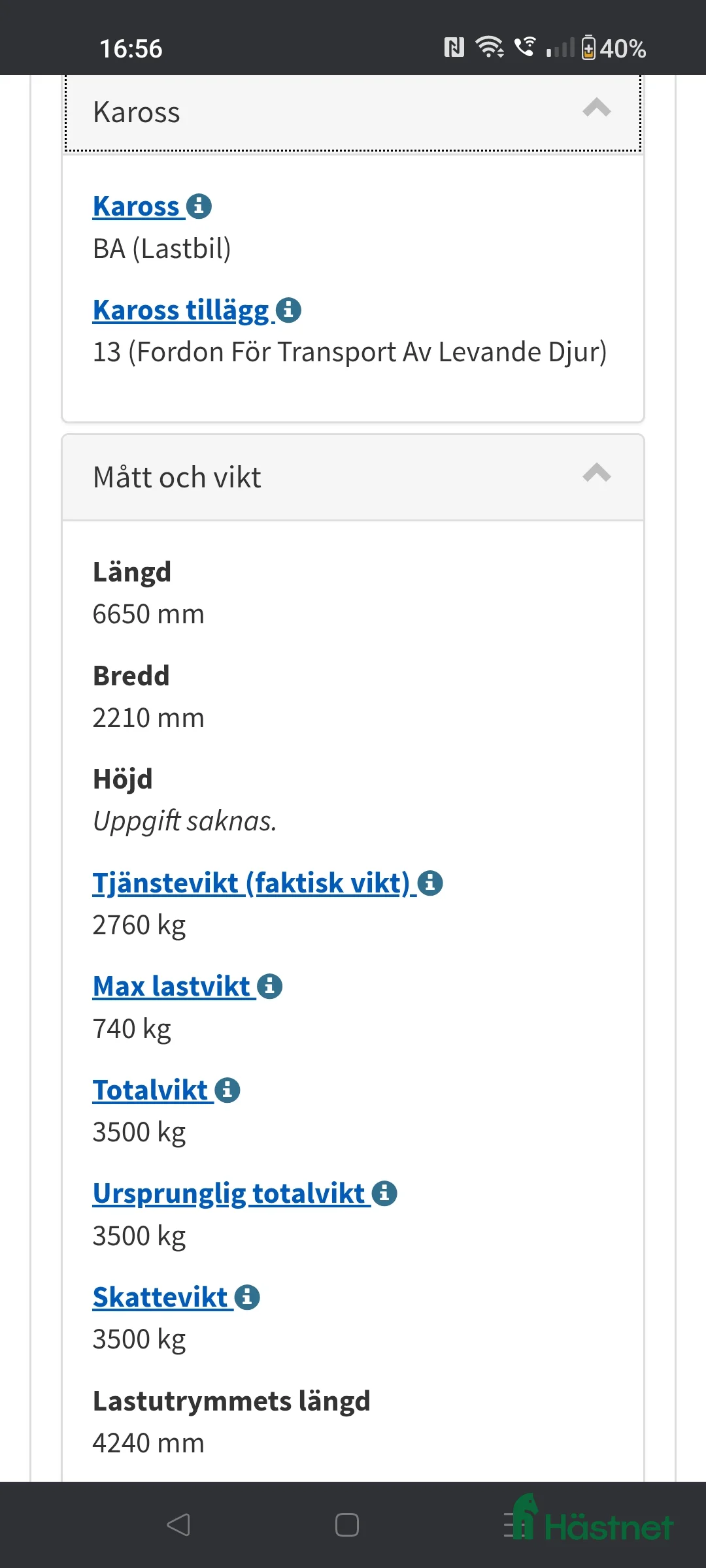Click info icon next to Kaross tillägg

[288, 310]
